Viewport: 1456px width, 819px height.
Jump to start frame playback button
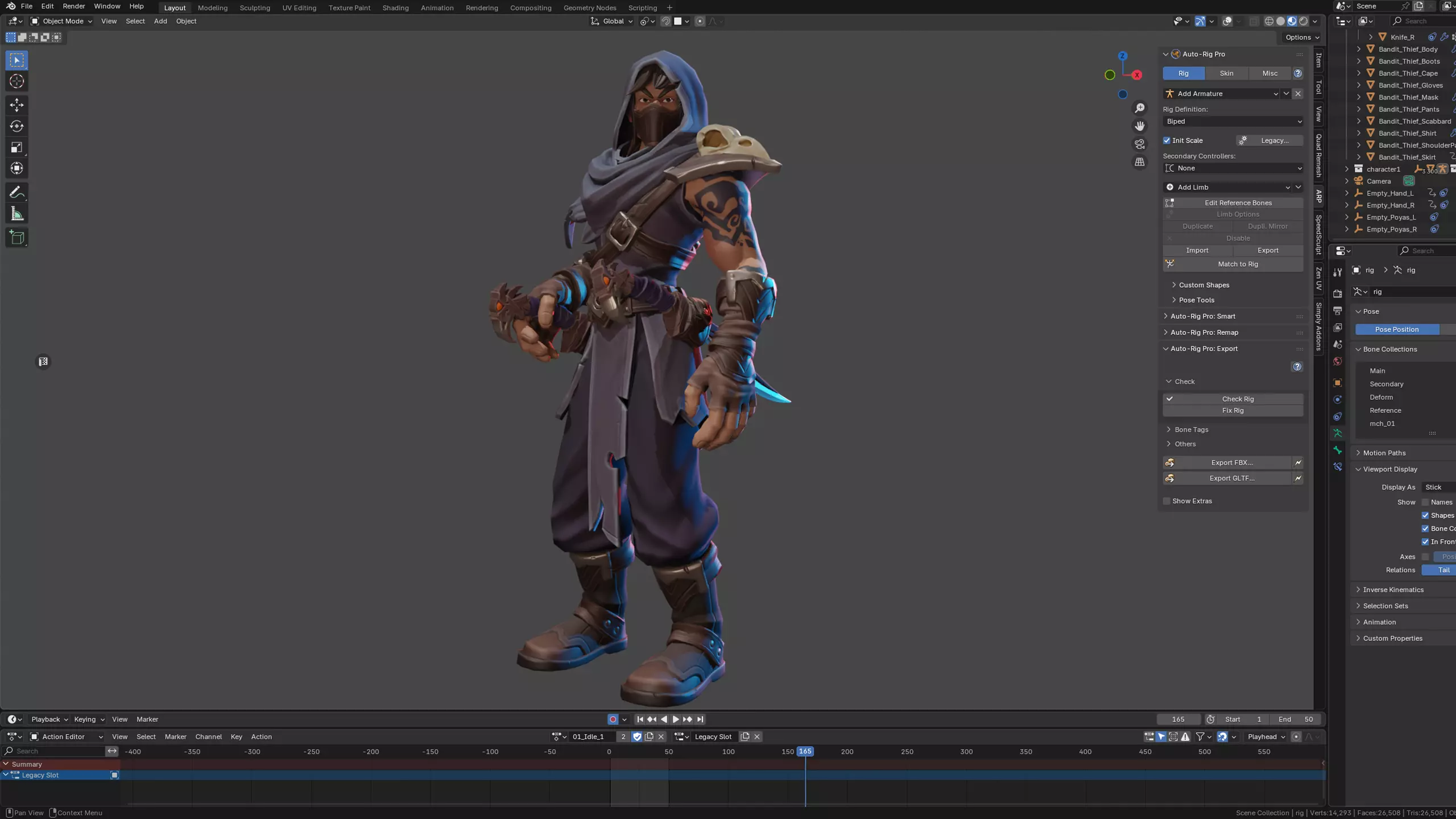(640, 719)
